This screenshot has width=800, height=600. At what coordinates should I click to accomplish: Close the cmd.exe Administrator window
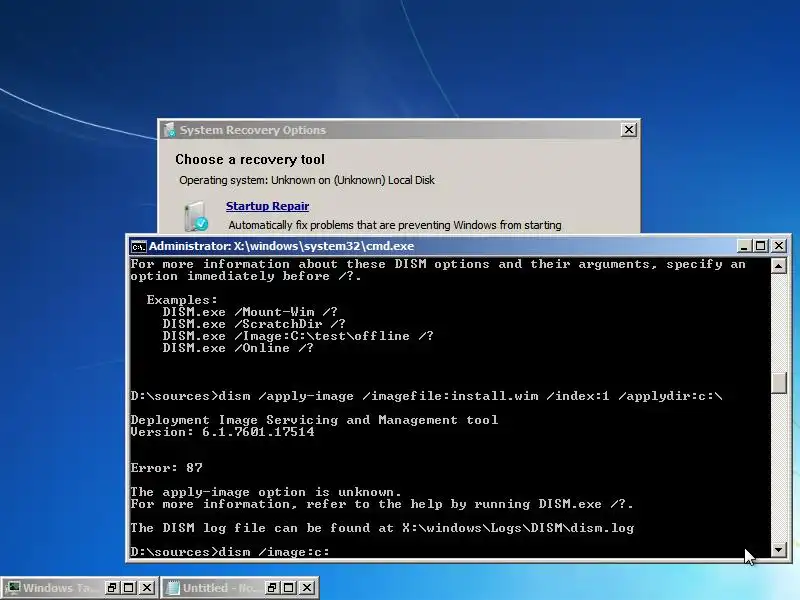click(779, 246)
